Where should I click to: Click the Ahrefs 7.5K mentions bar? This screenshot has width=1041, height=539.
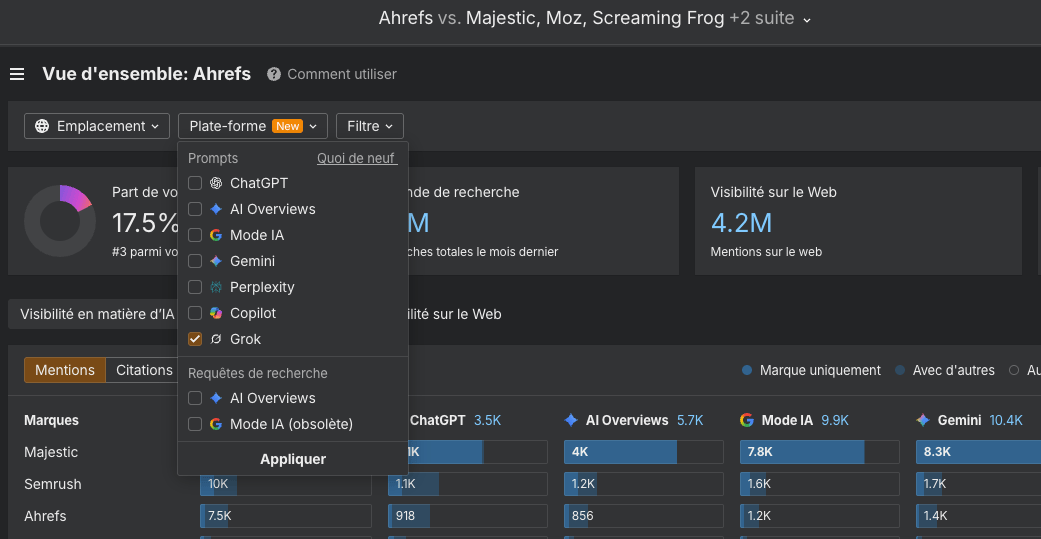pyautogui.click(x=285, y=516)
